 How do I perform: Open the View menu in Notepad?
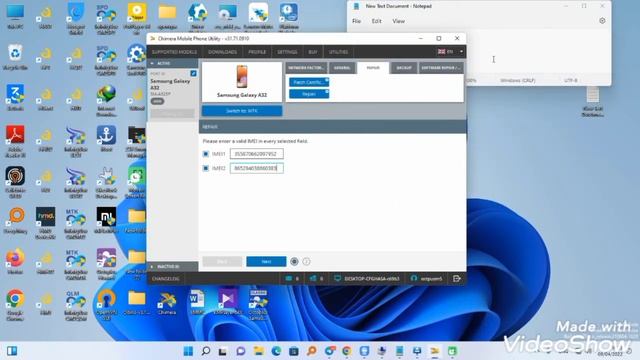click(x=398, y=21)
